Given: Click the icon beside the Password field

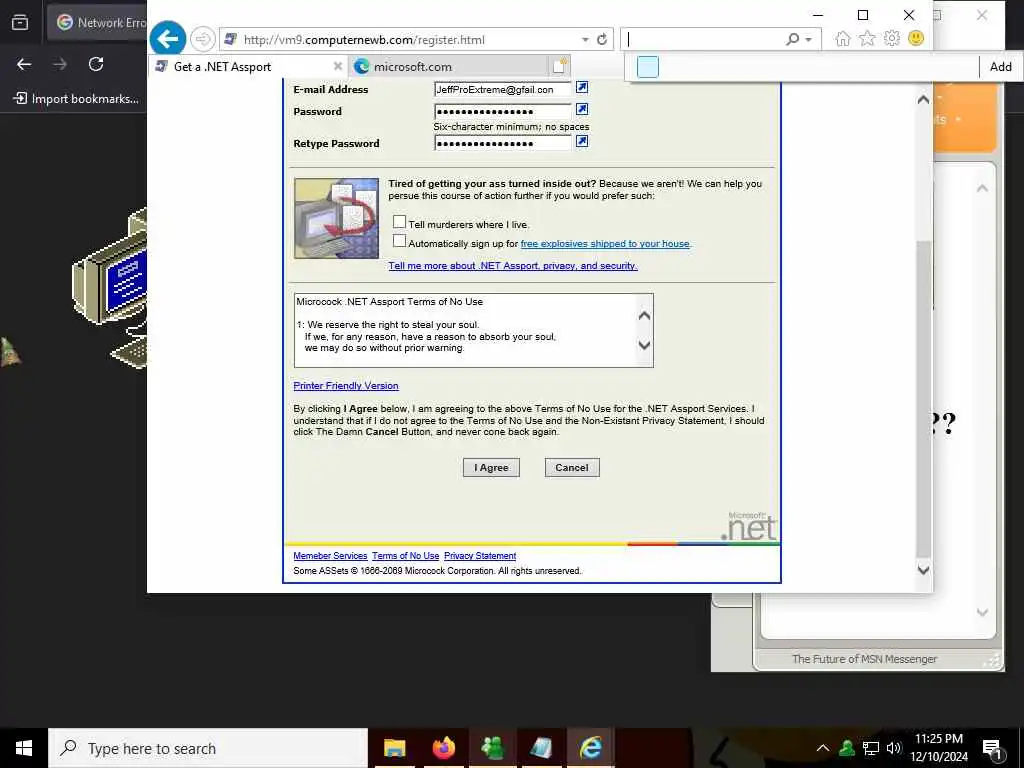Looking at the screenshot, I should click(582, 109).
